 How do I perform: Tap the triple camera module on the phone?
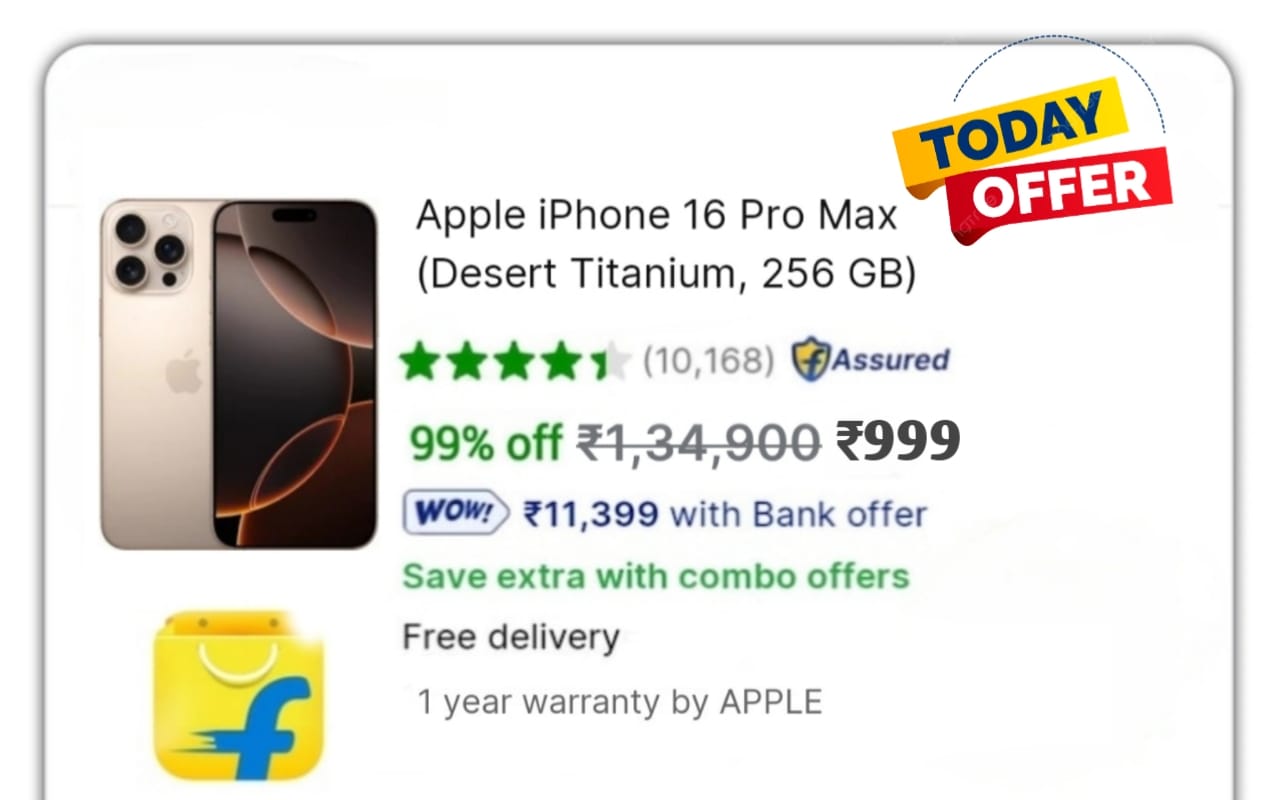coord(150,250)
